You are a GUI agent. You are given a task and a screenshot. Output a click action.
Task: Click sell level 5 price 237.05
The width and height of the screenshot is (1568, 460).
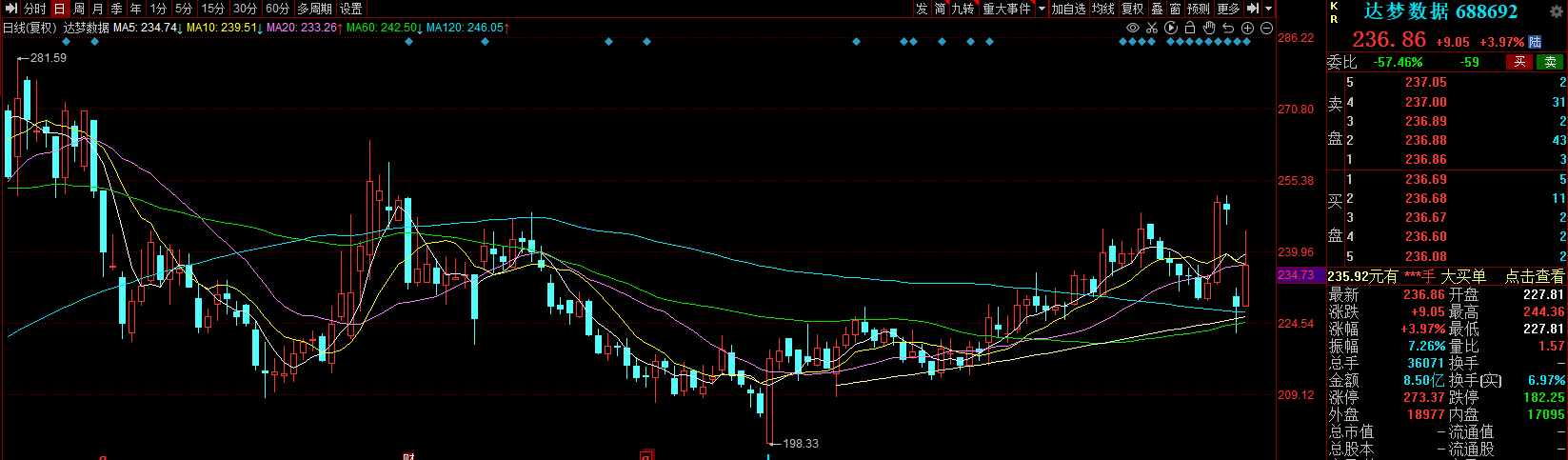click(x=1425, y=83)
